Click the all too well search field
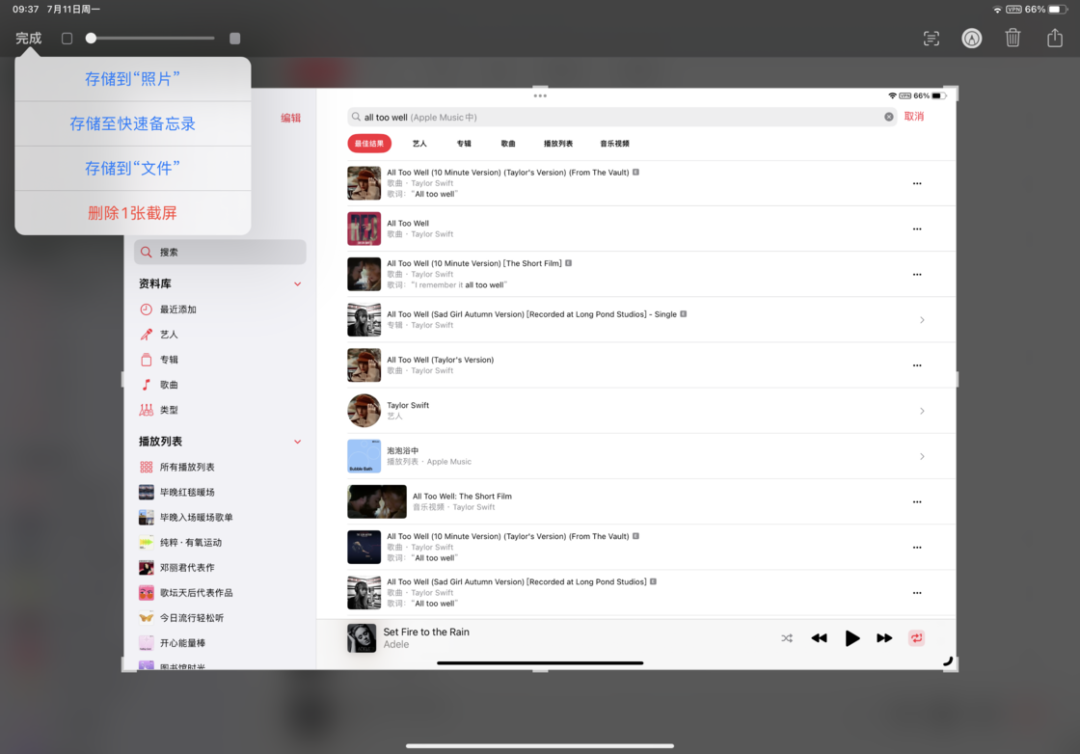The image size is (1080, 754). [622, 117]
